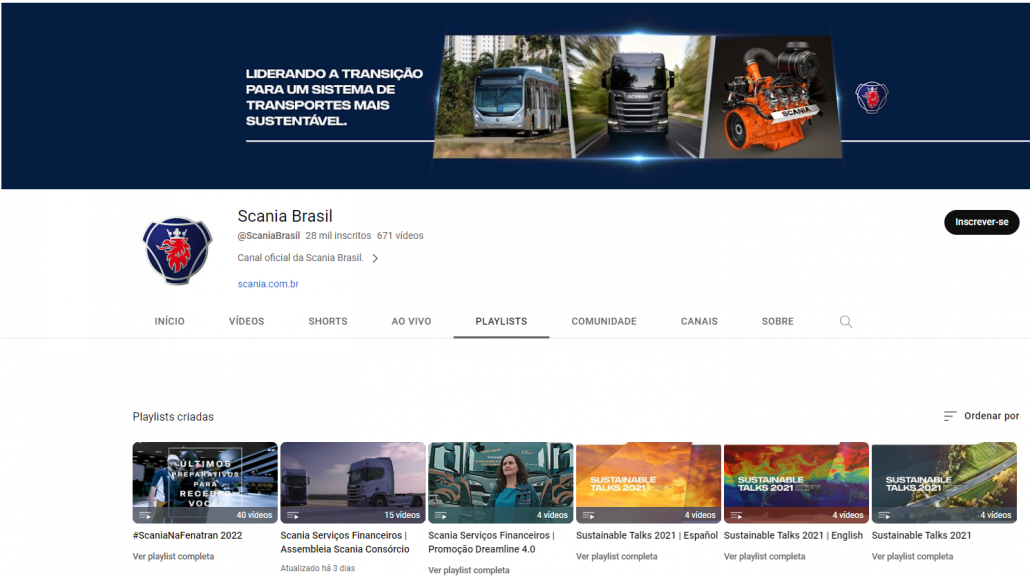The width and height of the screenshot is (1030, 576).
Task: Open the Ordenar por dropdown
Action: (x=981, y=416)
